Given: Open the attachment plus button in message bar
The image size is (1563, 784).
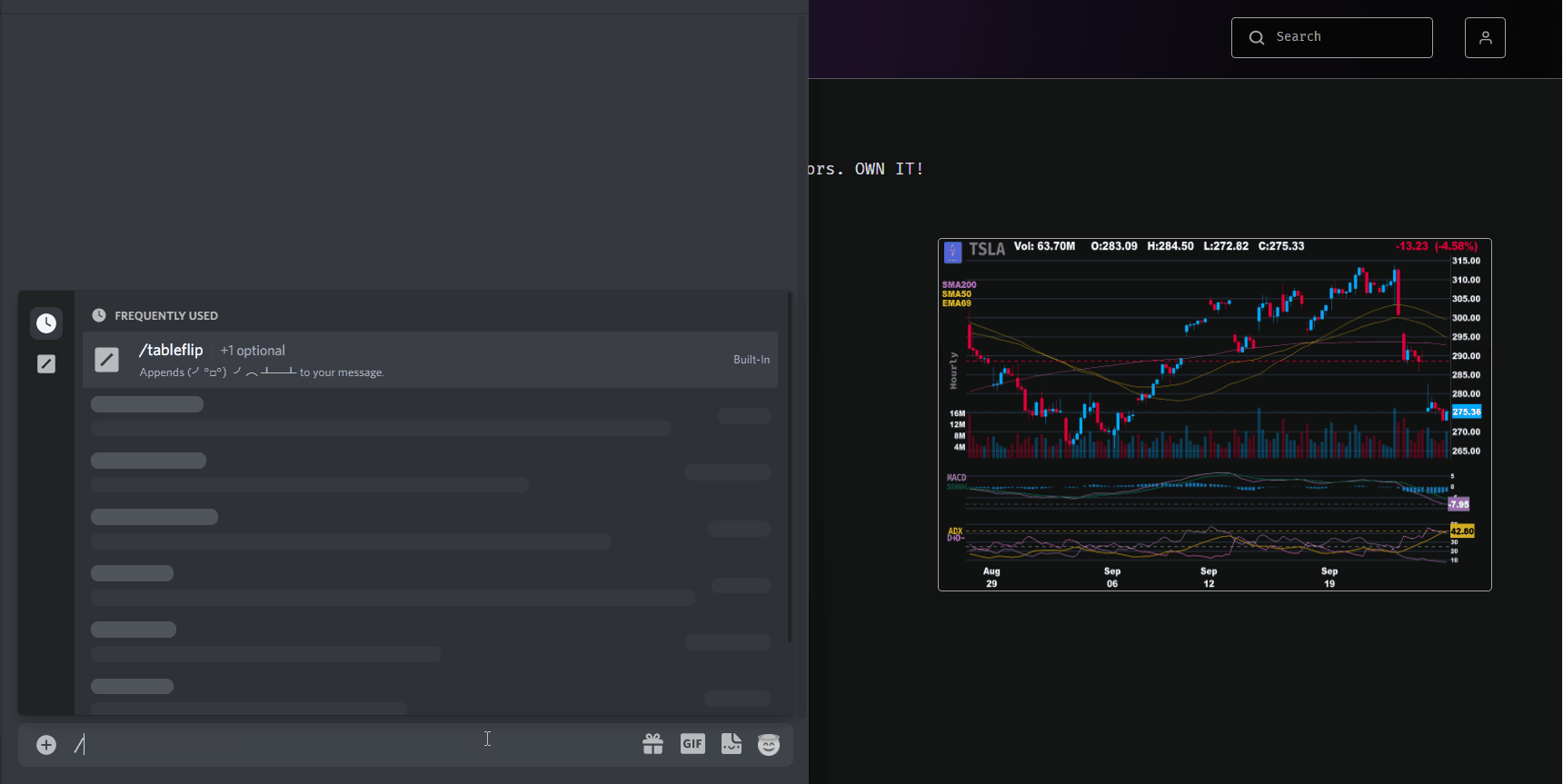Looking at the screenshot, I should 46,745.
